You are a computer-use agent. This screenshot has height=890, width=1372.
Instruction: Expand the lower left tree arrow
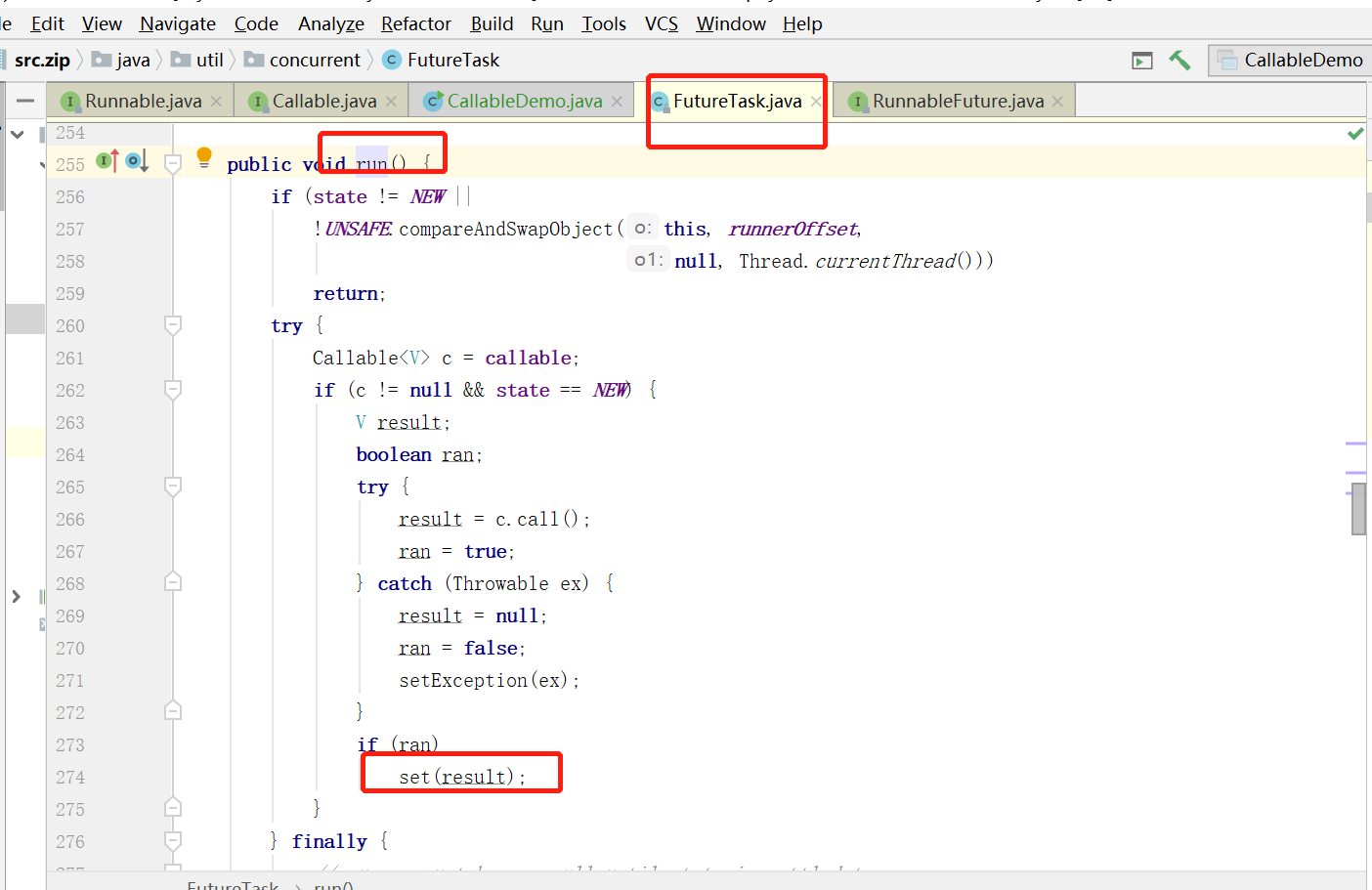pyautogui.click(x=16, y=596)
